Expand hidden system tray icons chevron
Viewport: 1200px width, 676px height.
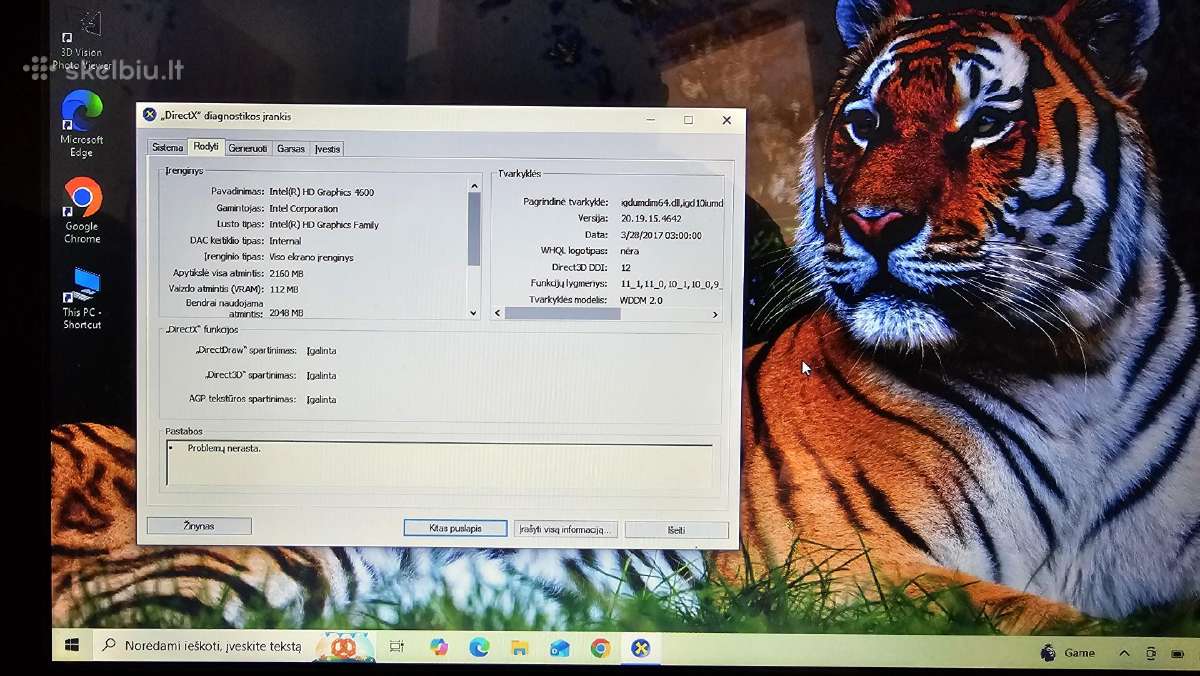pyautogui.click(x=1124, y=653)
